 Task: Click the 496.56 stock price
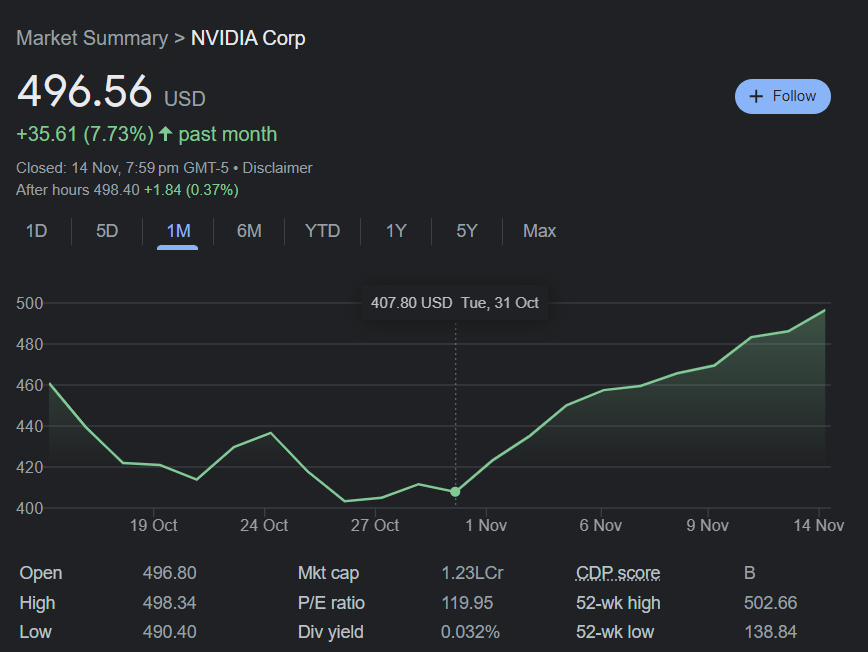click(x=85, y=91)
